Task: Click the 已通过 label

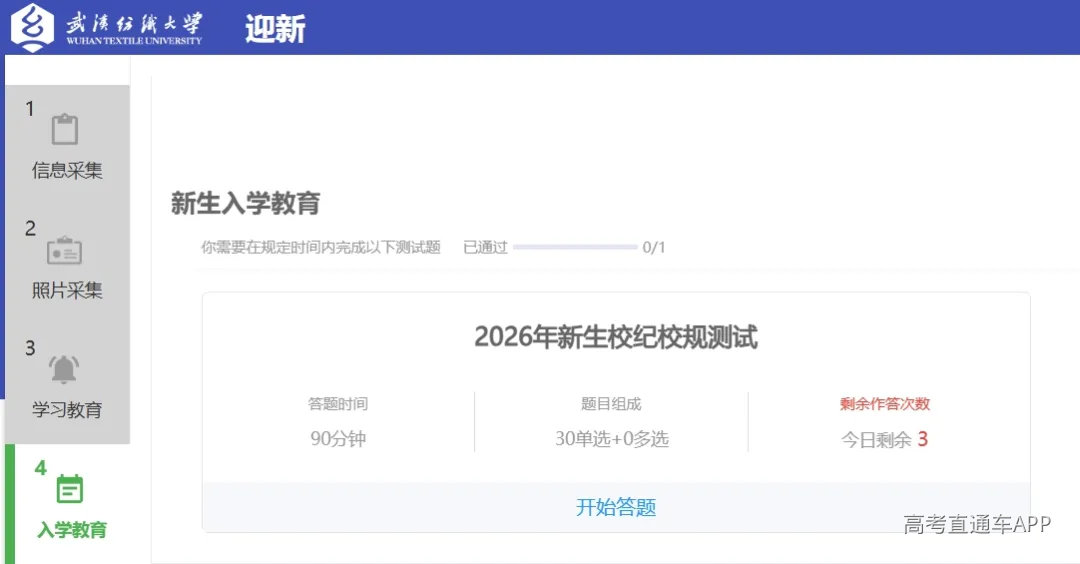Action: click(485, 247)
